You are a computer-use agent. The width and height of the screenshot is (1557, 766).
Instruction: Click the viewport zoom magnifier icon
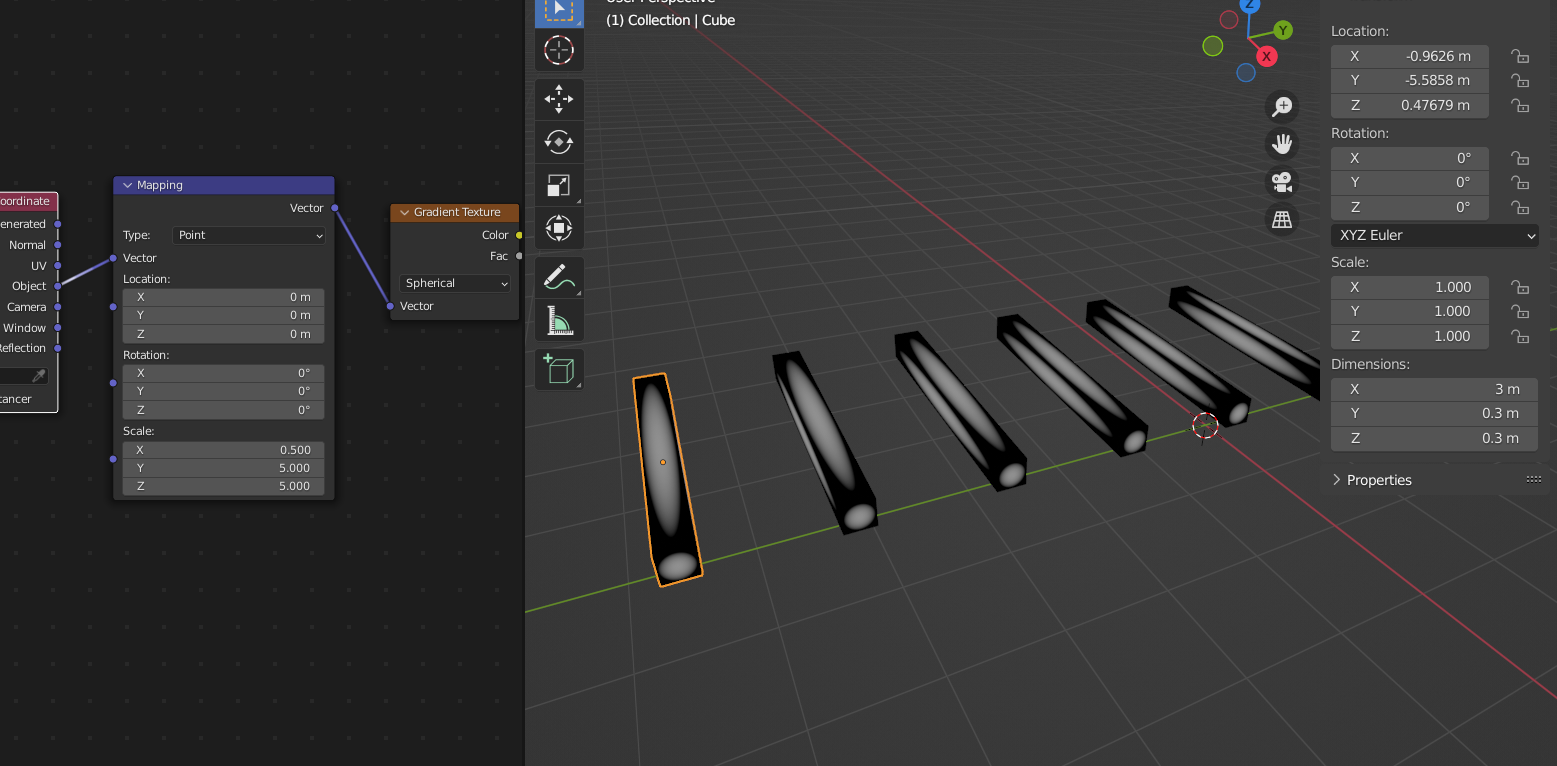click(x=1282, y=107)
